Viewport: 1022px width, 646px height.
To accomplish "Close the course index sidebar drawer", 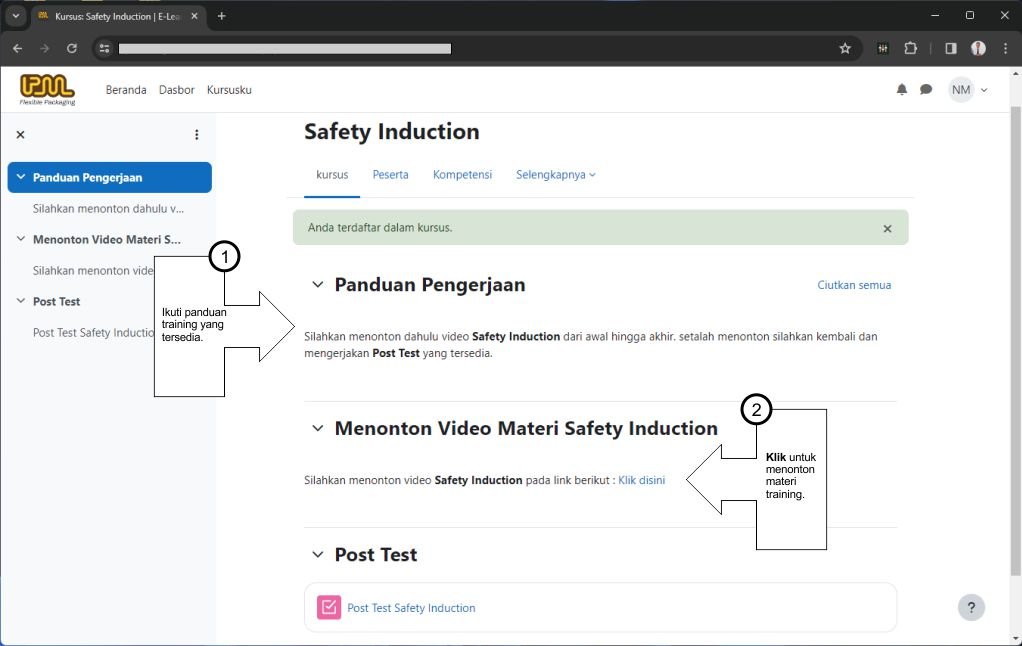I will tap(20, 135).
